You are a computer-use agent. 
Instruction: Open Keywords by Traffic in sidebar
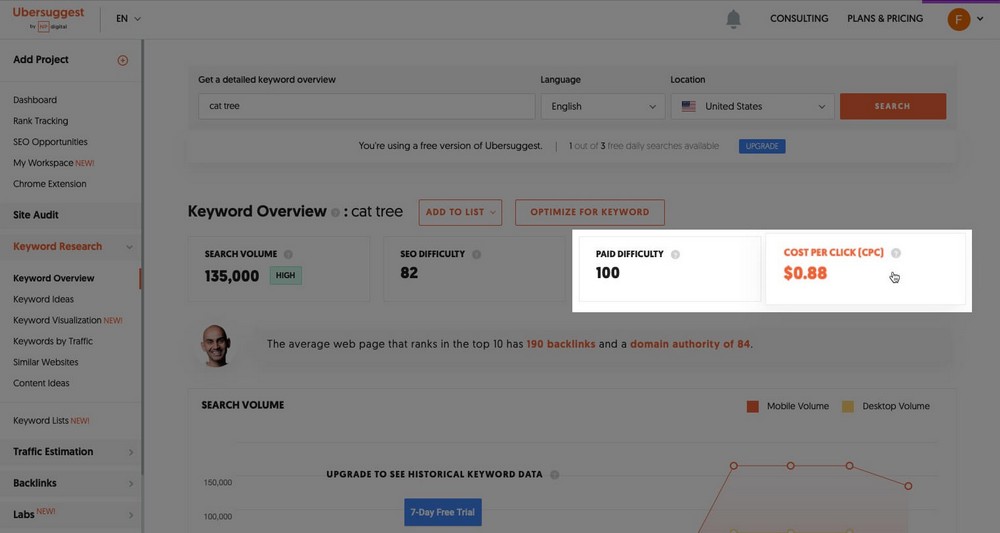(53, 342)
